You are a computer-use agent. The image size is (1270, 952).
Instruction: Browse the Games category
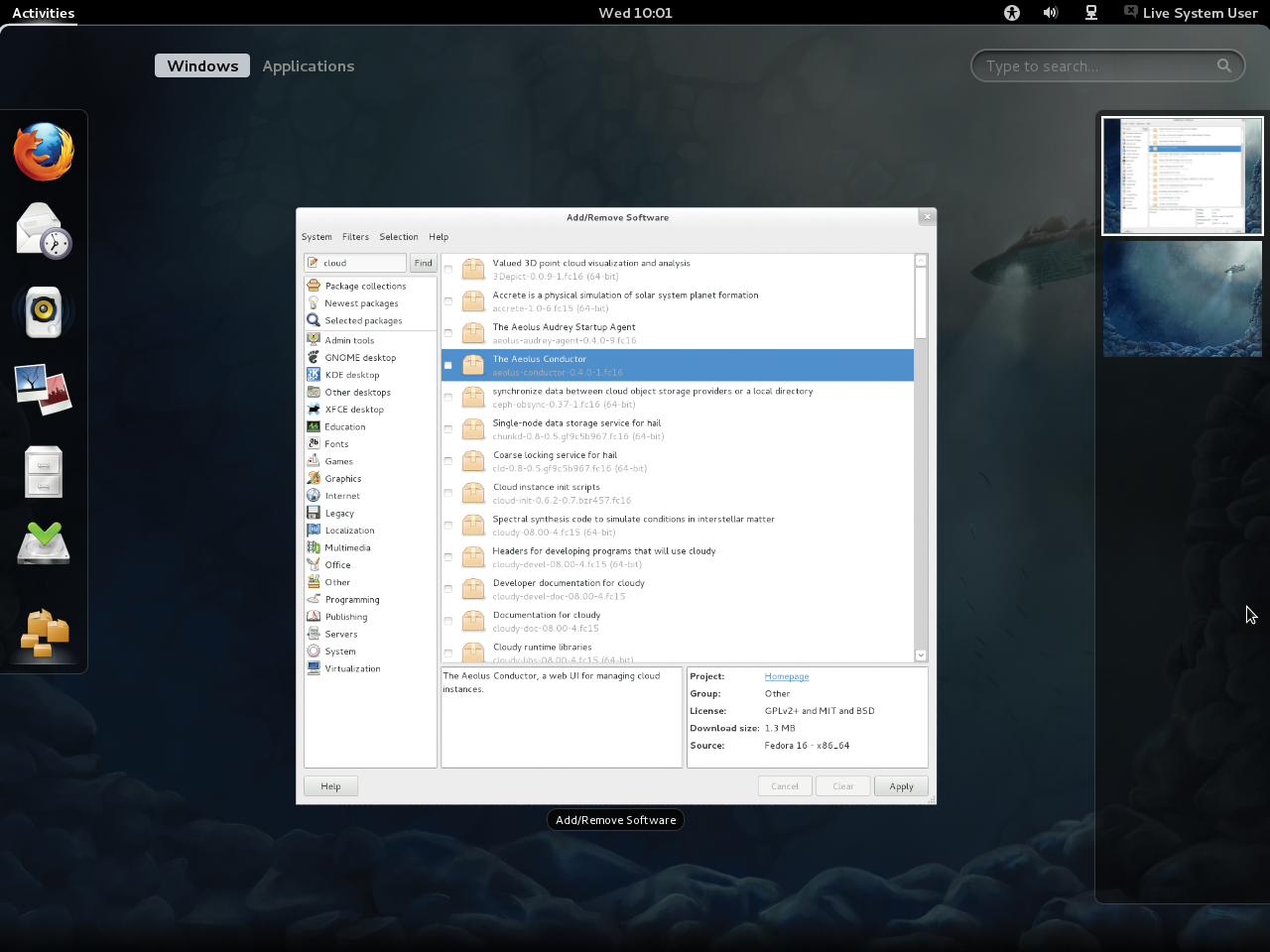coord(340,461)
